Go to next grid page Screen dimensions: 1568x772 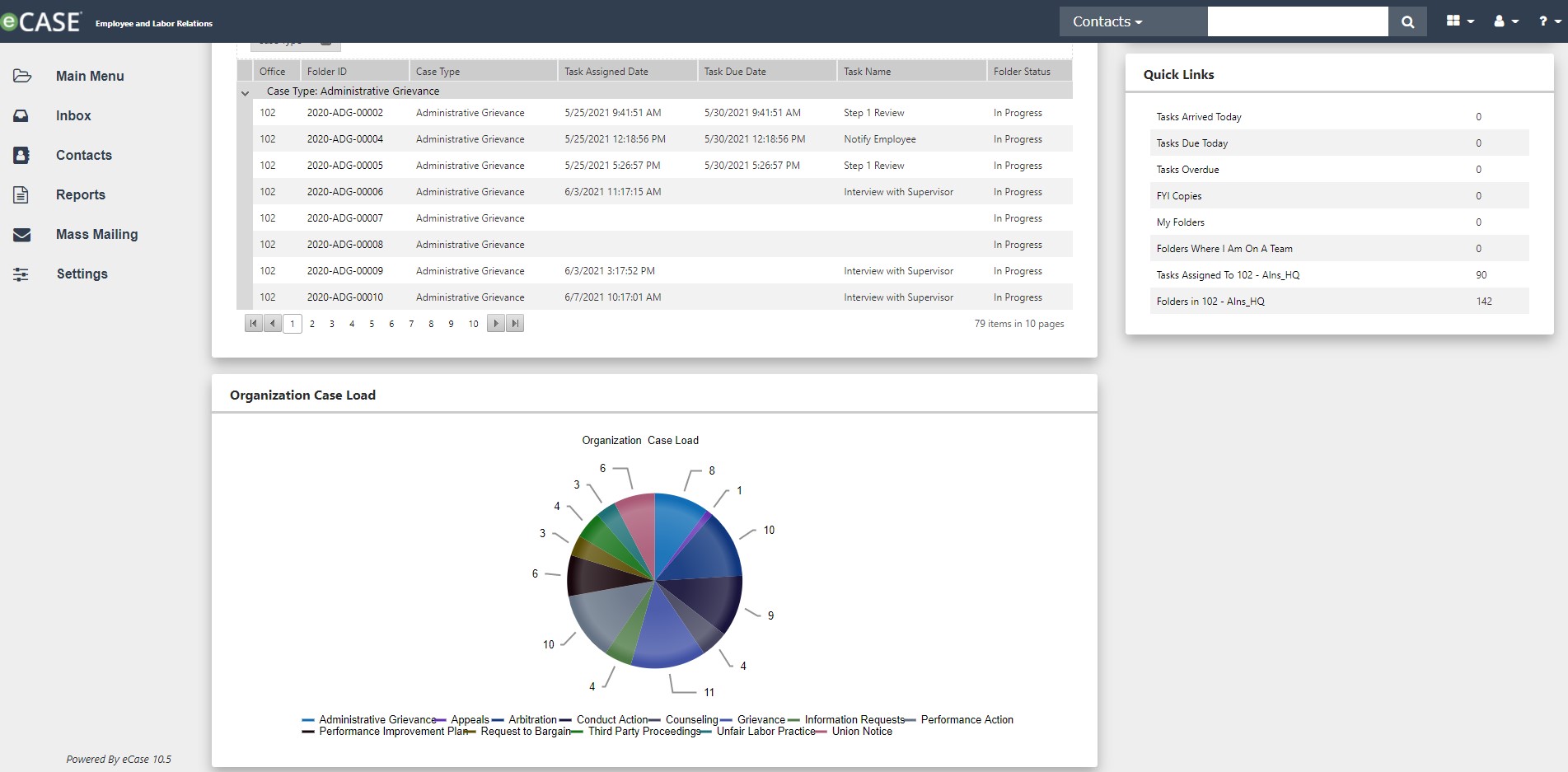(x=495, y=324)
